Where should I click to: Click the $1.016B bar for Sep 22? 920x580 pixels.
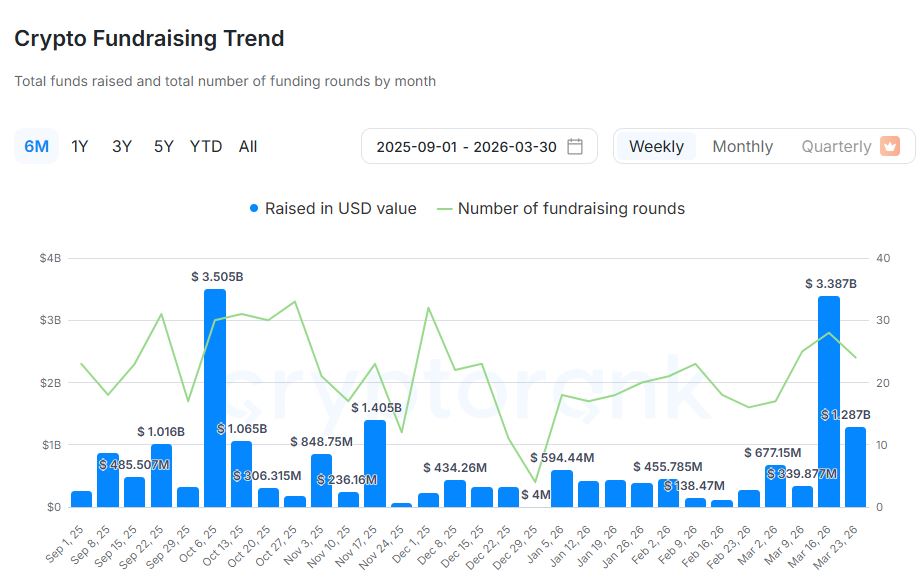(161, 476)
